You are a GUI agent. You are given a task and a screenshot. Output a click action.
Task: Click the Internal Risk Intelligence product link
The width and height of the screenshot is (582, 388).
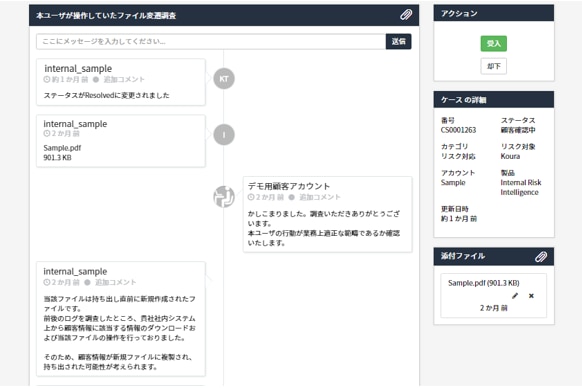[520, 188]
